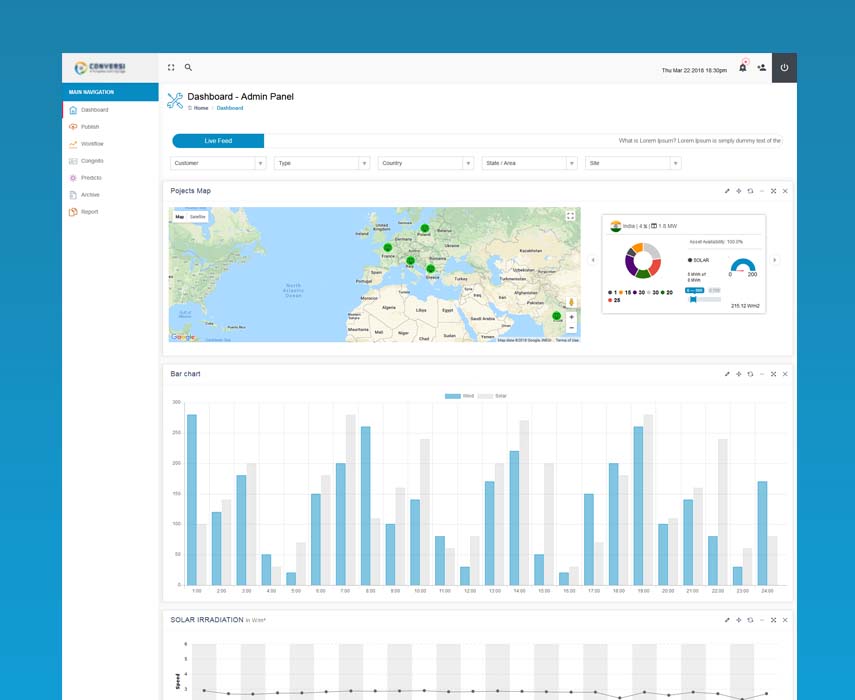Viewport: 855px width, 700px height.
Task: Toggle fullscreen icon in top bar
Action: click(x=171, y=68)
